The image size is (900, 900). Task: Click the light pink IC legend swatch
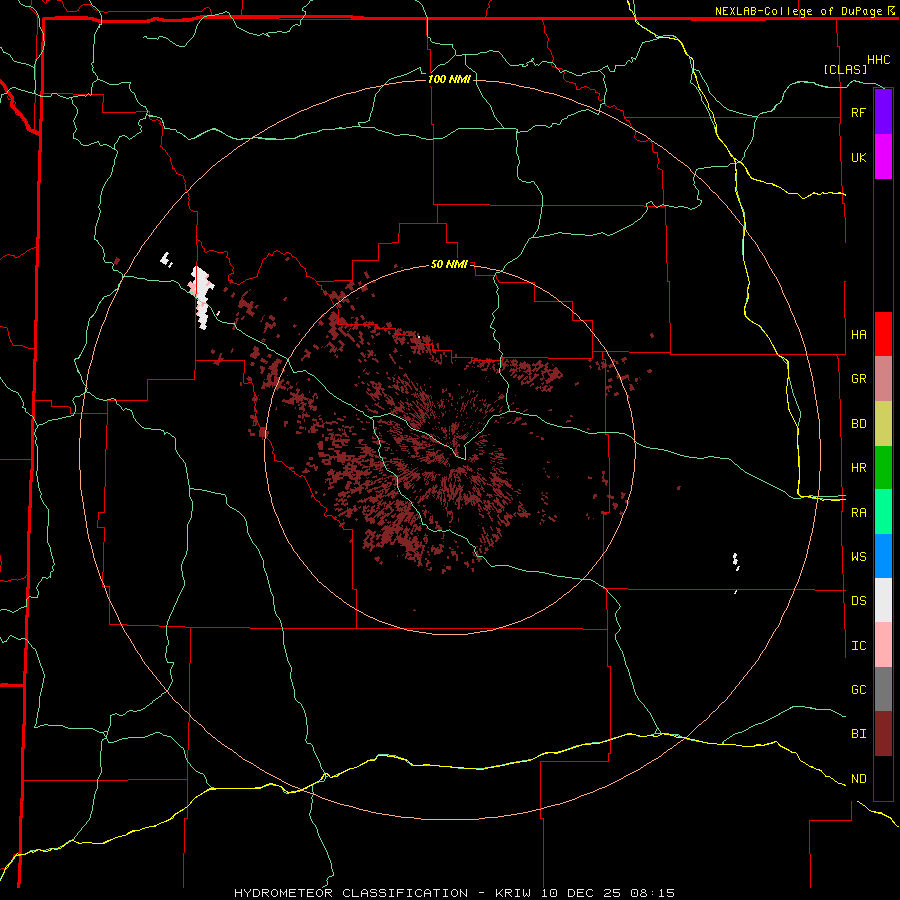click(883, 645)
